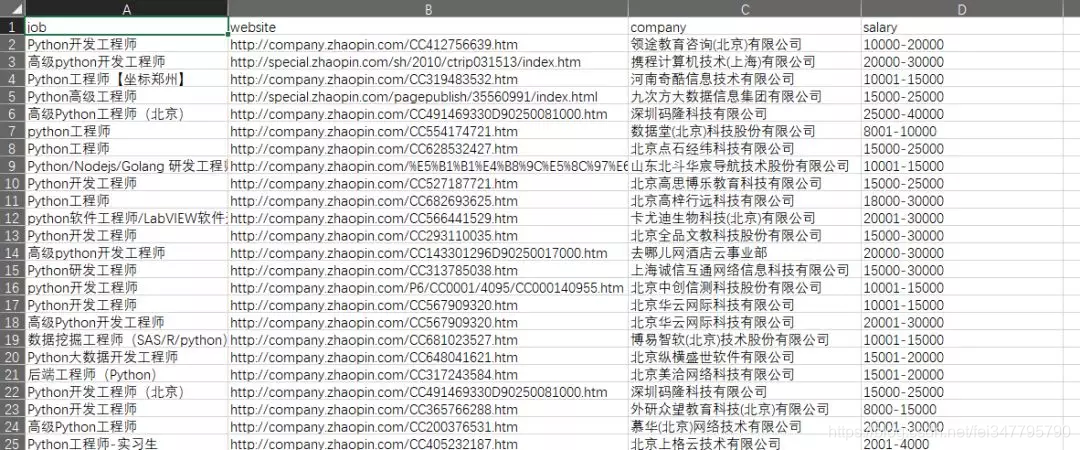Image resolution: width=1080 pixels, height=450 pixels.
Task: Click URL containing ctrip031513/index.htm
Action: point(428,62)
